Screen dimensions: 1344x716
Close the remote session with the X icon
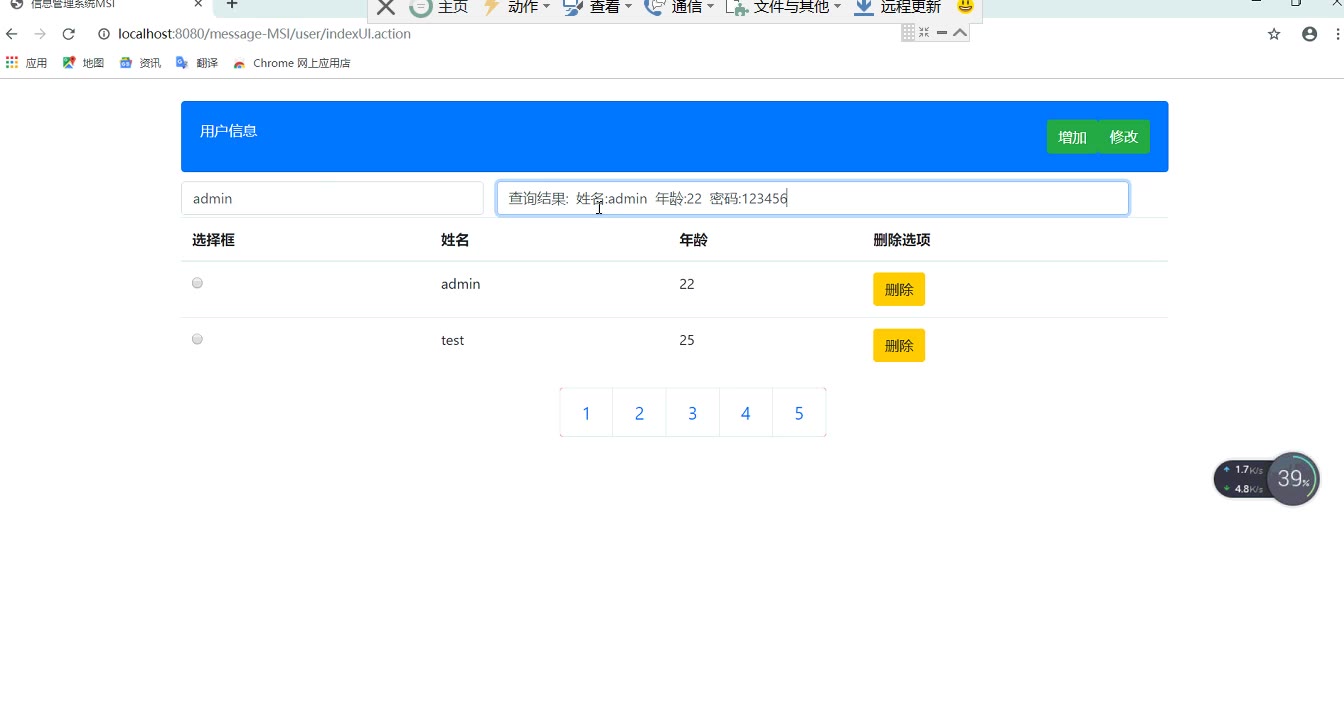click(x=386, y=8)
